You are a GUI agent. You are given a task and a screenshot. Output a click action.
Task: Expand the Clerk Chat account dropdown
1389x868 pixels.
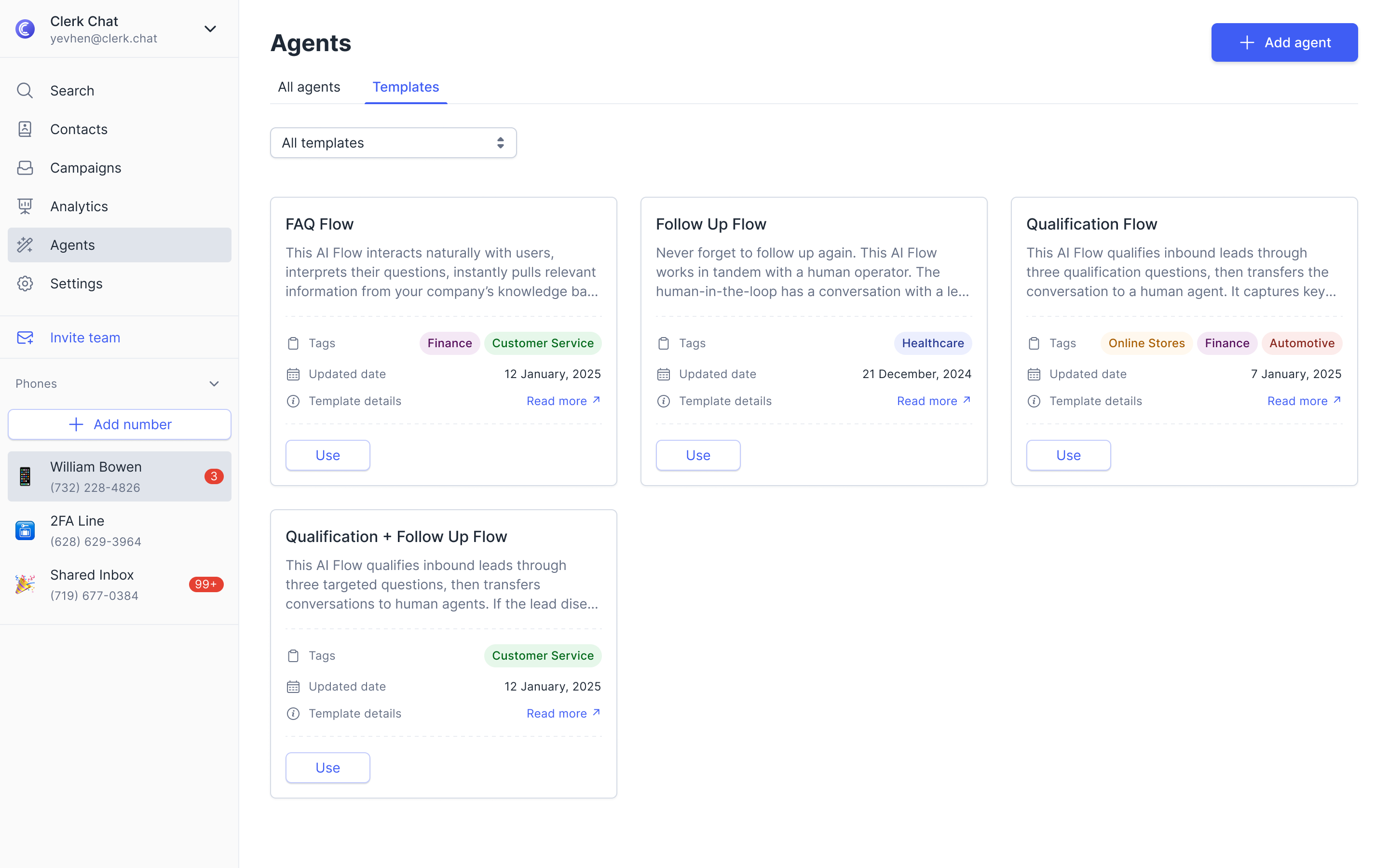pos(211,29)
